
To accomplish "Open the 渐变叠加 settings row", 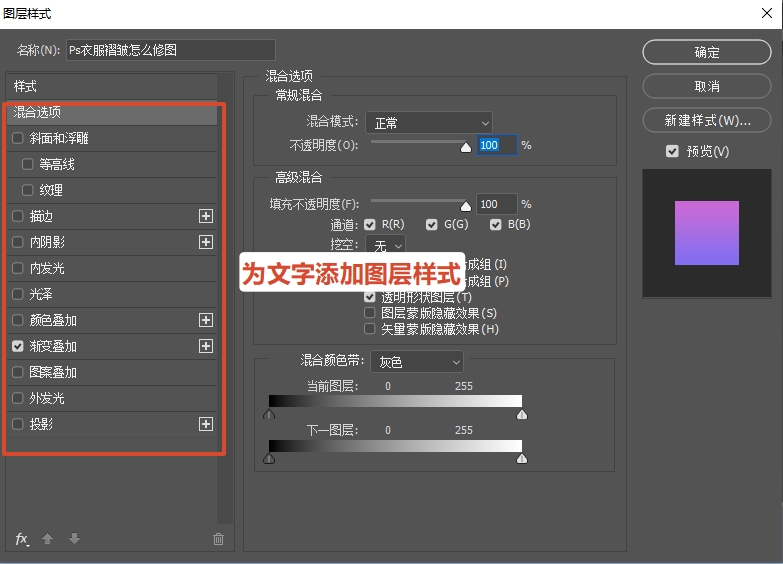I will pyautogui.click(x=112, y=346).
